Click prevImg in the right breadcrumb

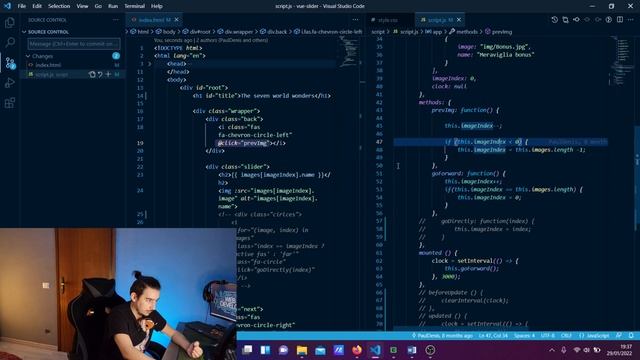[x=502, y=32]
